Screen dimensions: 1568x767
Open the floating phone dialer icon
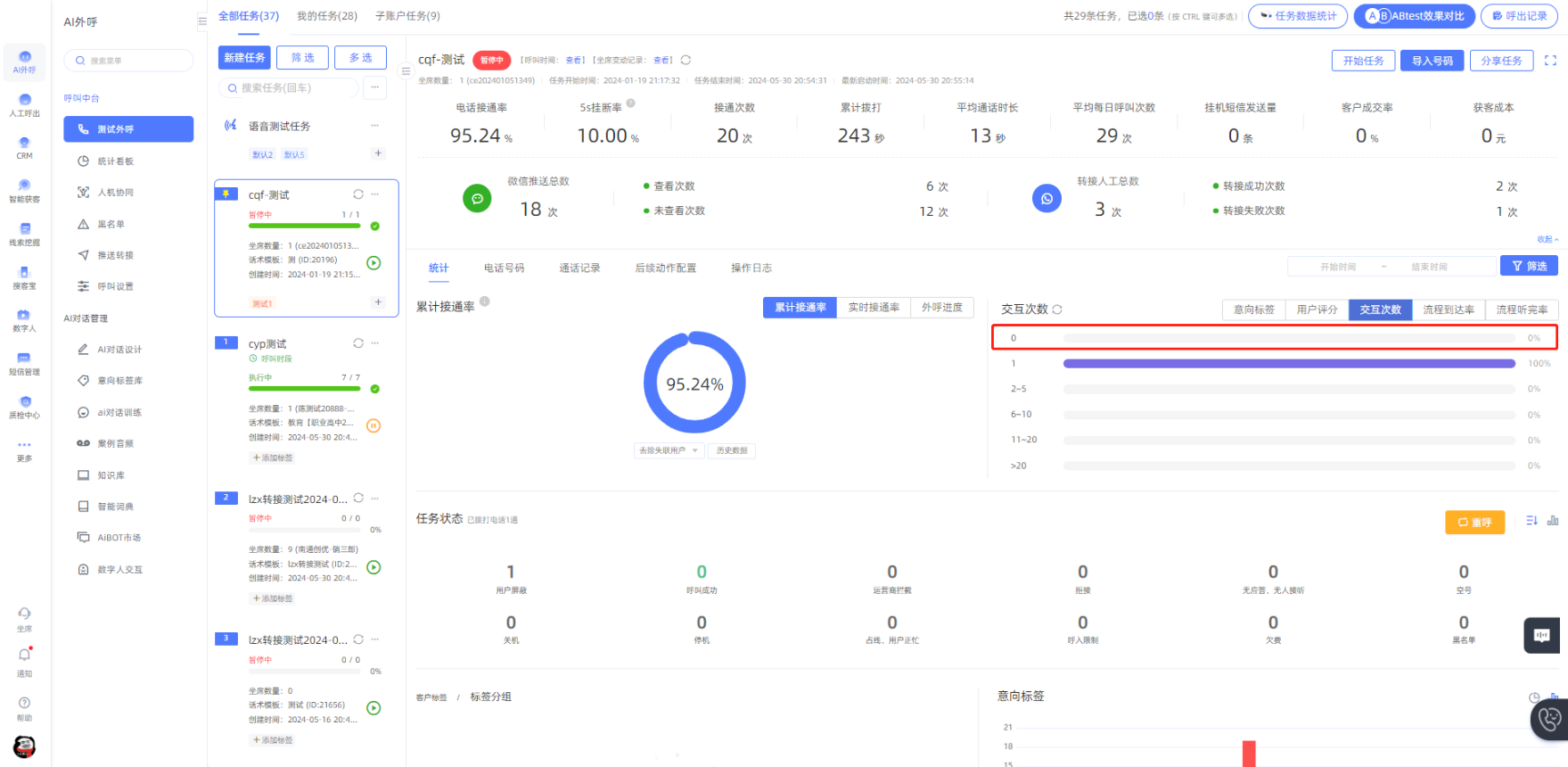click(1550, 719)
